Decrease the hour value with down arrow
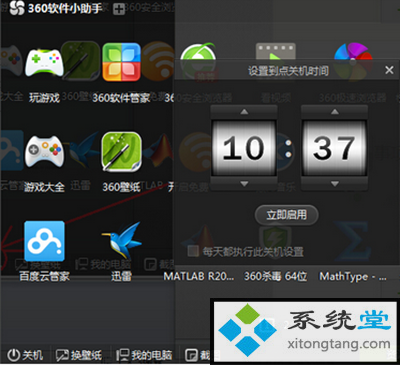The image size is (400, 365). 244,184
